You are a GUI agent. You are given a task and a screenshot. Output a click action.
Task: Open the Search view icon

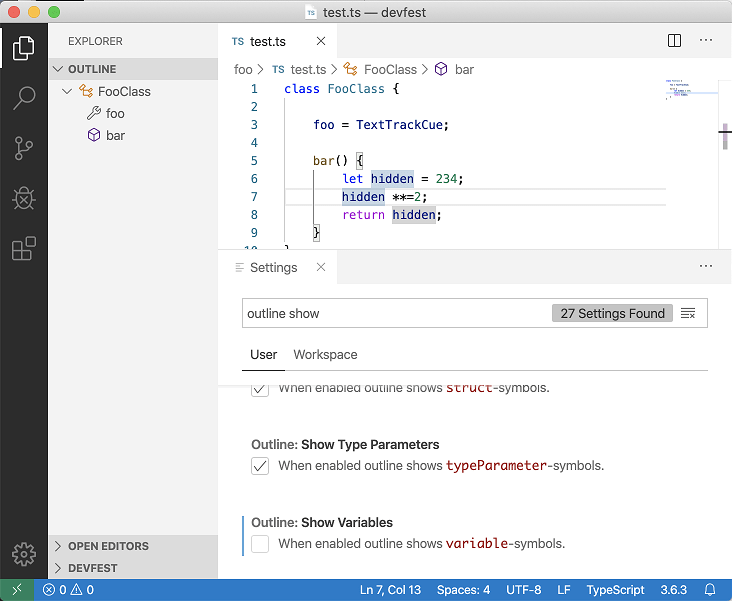24,98
